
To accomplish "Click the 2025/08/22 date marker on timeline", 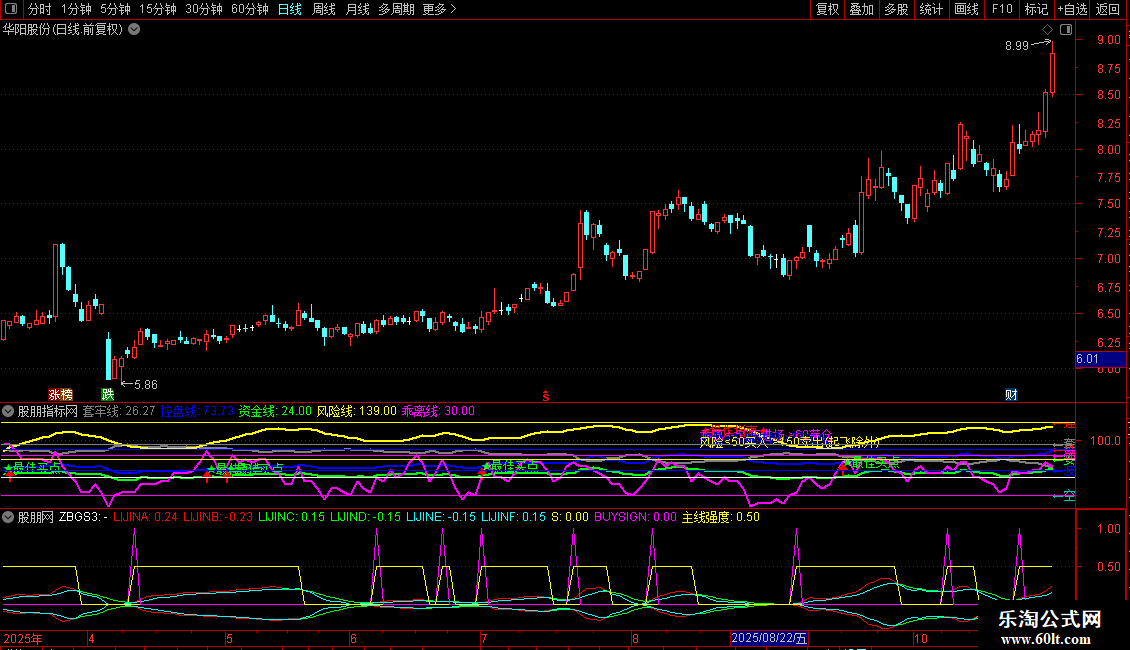I will tap(770, 638).
